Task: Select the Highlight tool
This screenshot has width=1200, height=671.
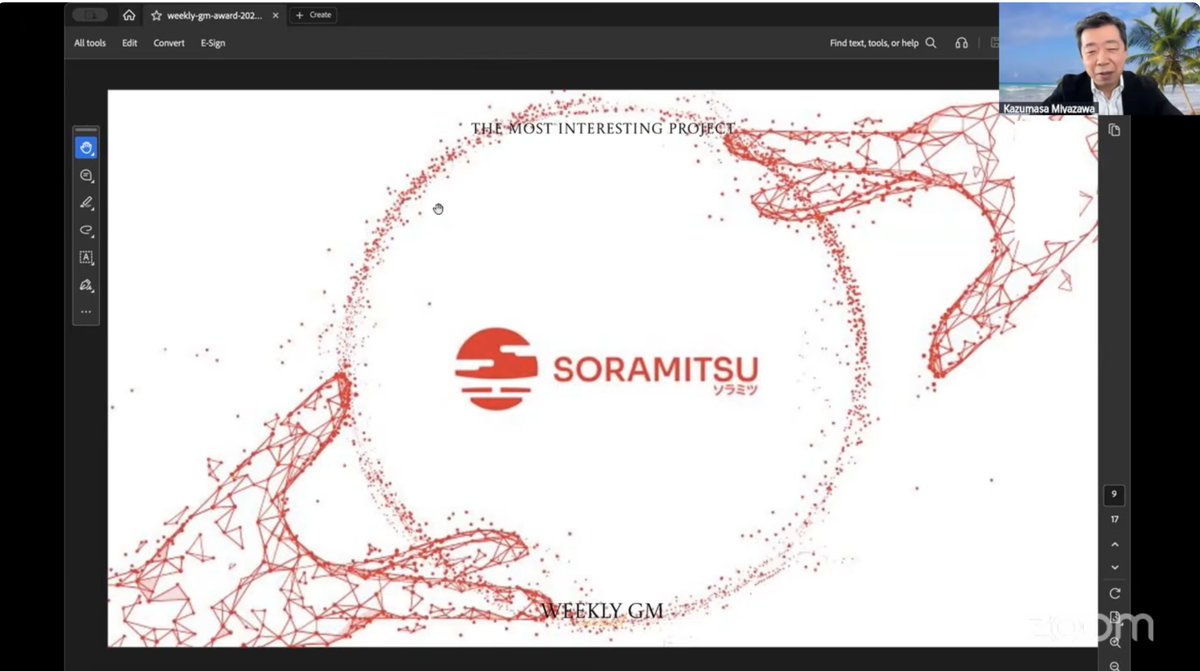Action: click(86, 202)
